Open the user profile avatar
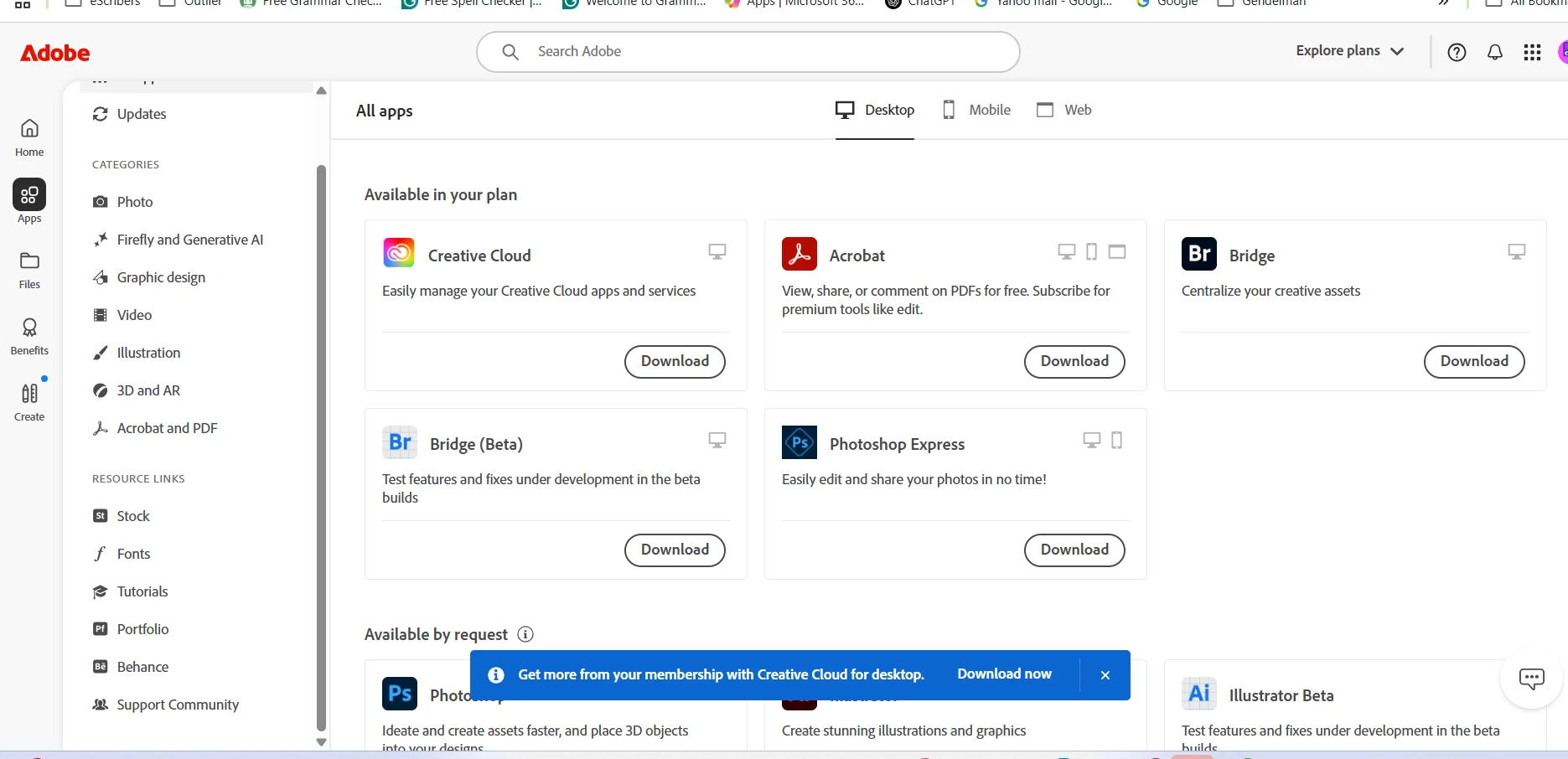 1563,52
